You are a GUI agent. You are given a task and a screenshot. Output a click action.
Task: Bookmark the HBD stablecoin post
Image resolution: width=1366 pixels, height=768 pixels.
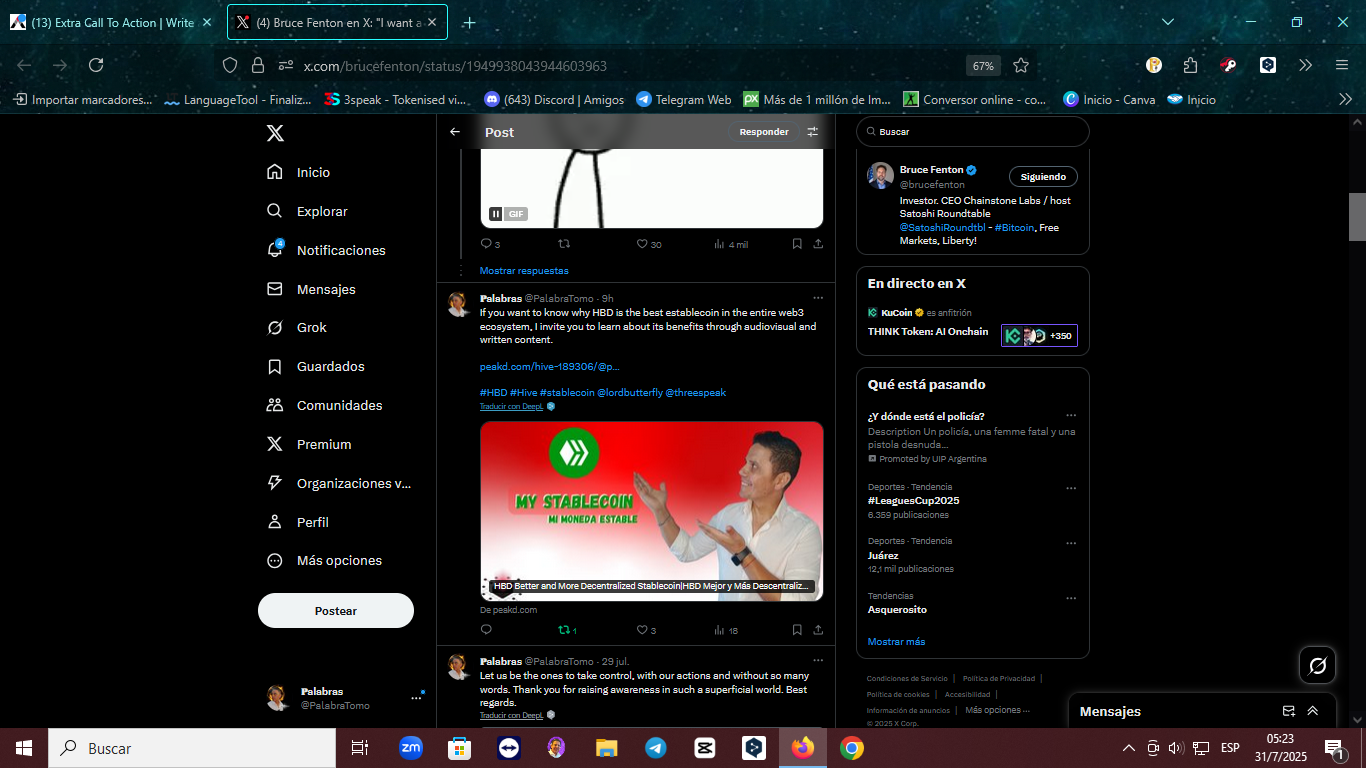click(x=797, y=630)
